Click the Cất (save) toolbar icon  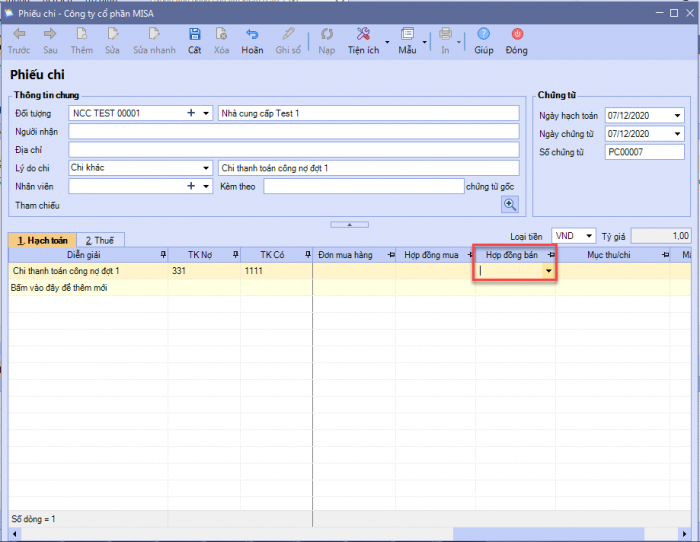[x=194, y=34]
